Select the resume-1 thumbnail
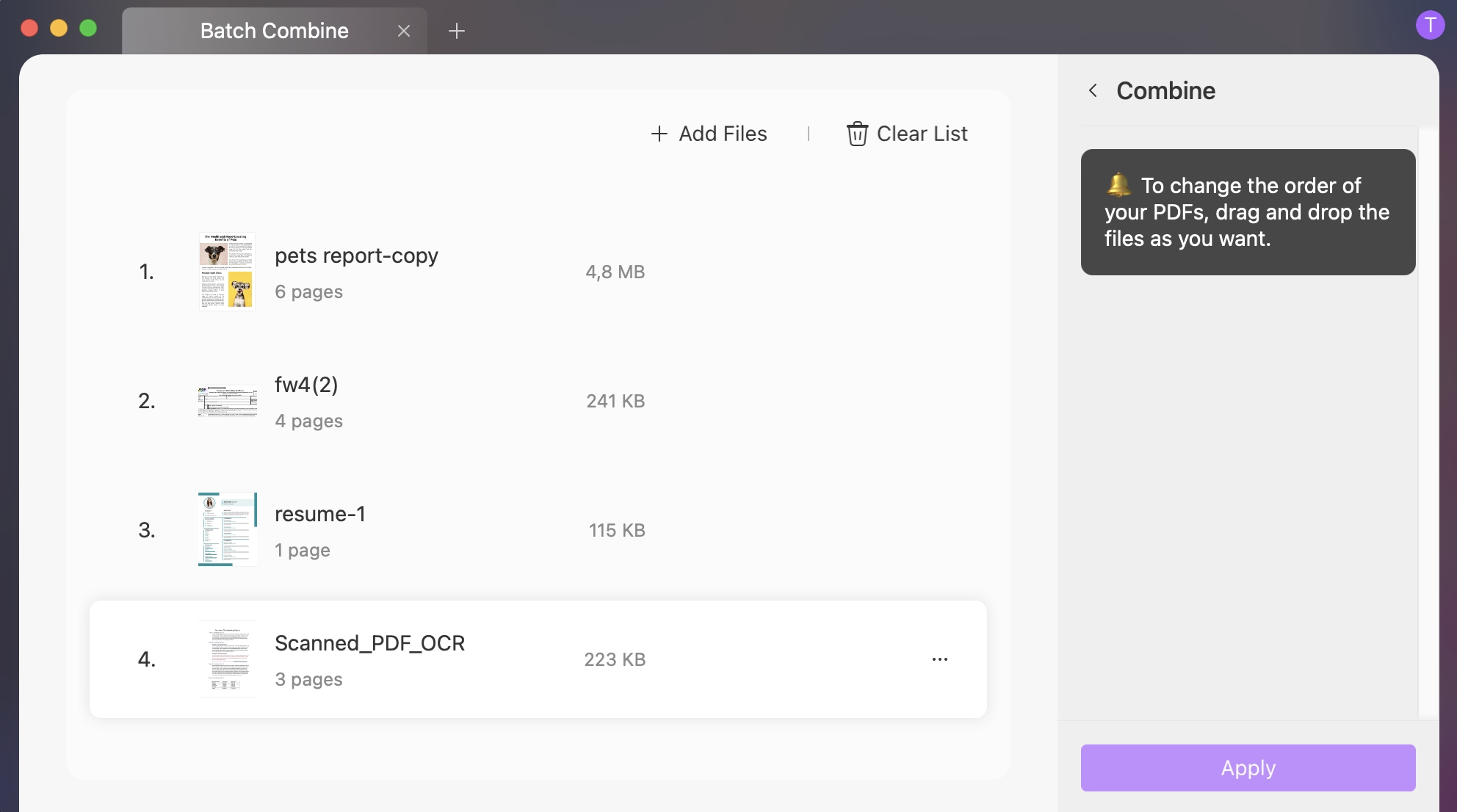1457x812 pixels. (x=226, y=530)
